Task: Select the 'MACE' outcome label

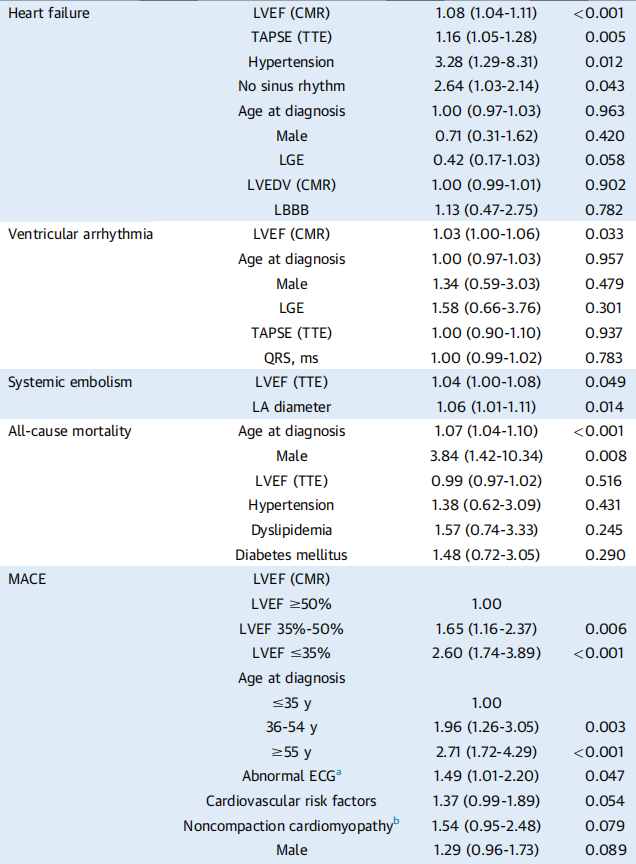Action: [27, 579]
